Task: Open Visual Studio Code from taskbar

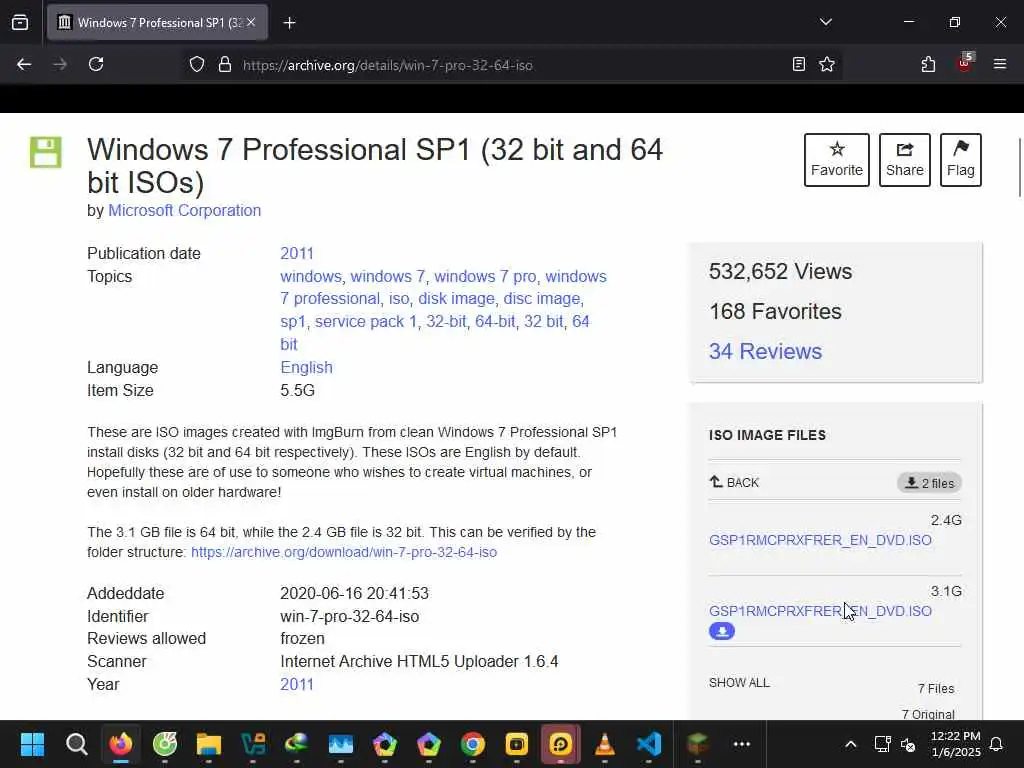Action: pyautogui.click(x=649, y=744)
